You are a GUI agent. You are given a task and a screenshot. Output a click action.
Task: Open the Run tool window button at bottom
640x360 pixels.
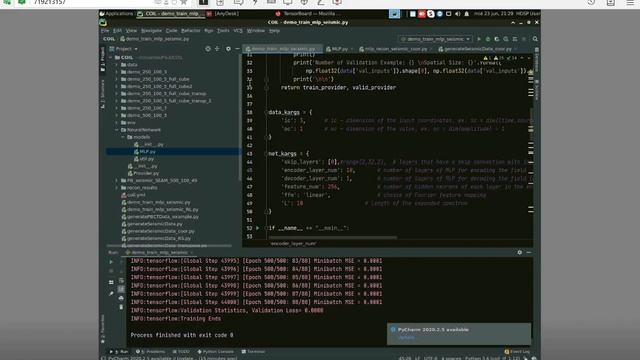tap(118, 351)
